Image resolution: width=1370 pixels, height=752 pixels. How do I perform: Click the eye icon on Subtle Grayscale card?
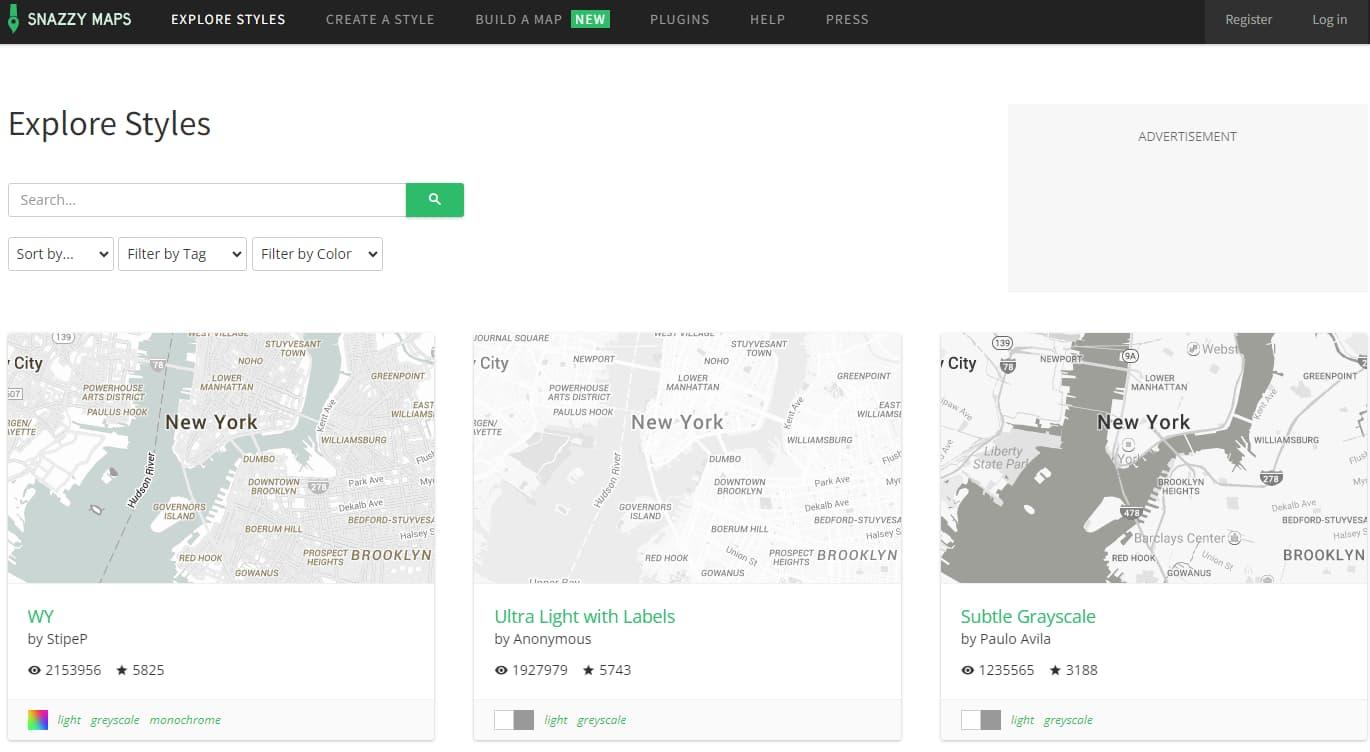[968, 670]
